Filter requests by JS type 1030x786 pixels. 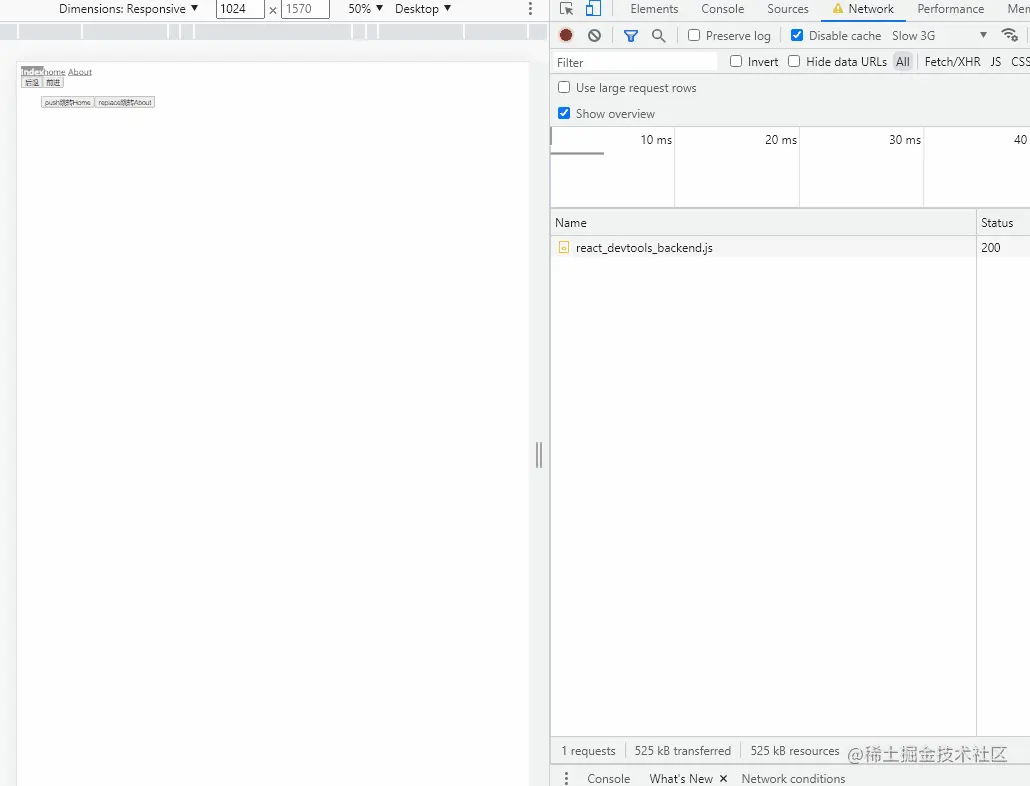point(996,62)
